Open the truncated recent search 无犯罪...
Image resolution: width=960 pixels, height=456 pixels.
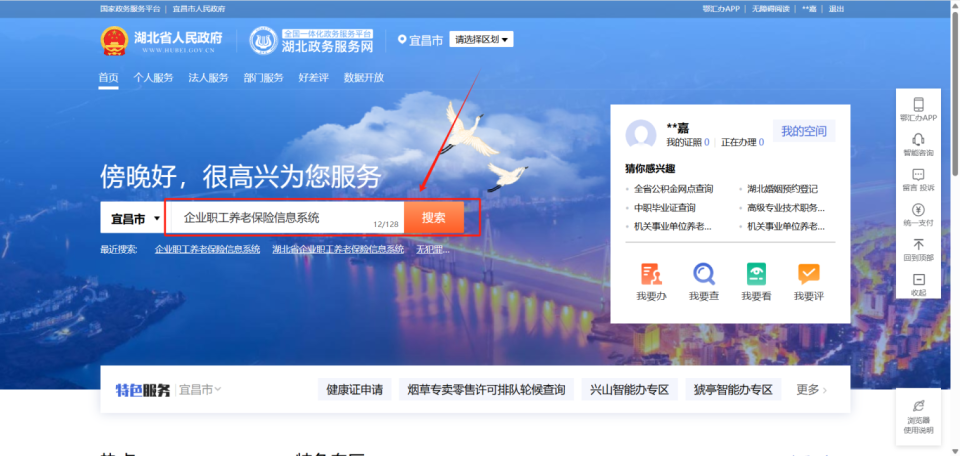433,250
